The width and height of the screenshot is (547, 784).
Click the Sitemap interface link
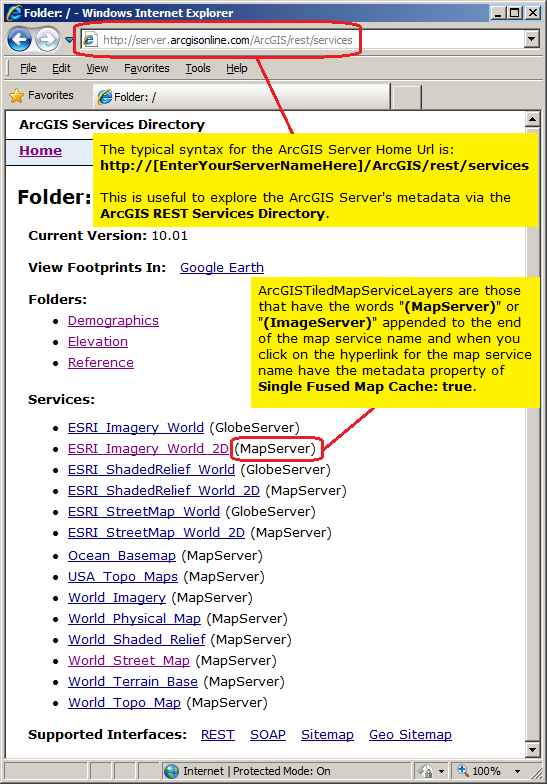click(328, 734)
